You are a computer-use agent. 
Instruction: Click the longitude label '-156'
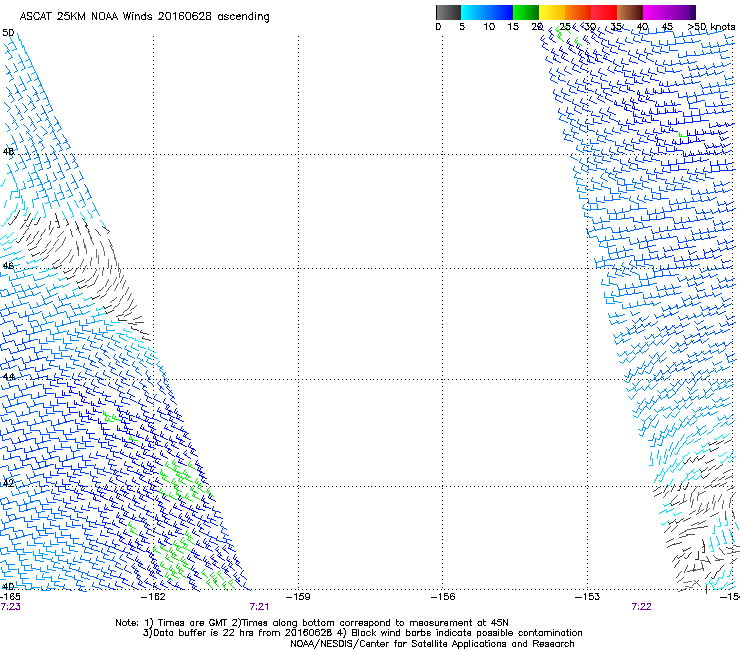443,597
